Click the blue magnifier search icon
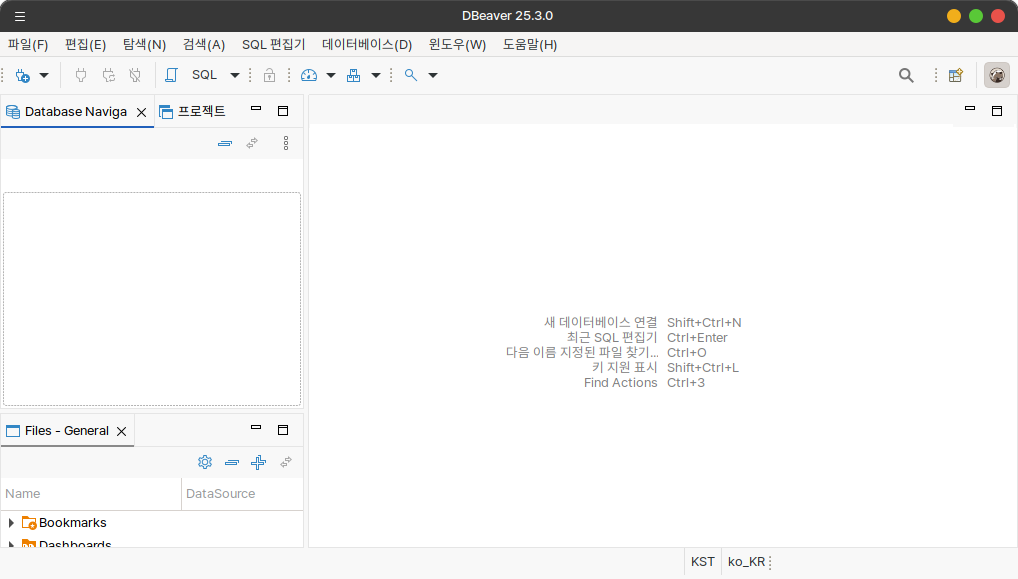Screen dimensions: 1018x579 [x=411, y=75]
